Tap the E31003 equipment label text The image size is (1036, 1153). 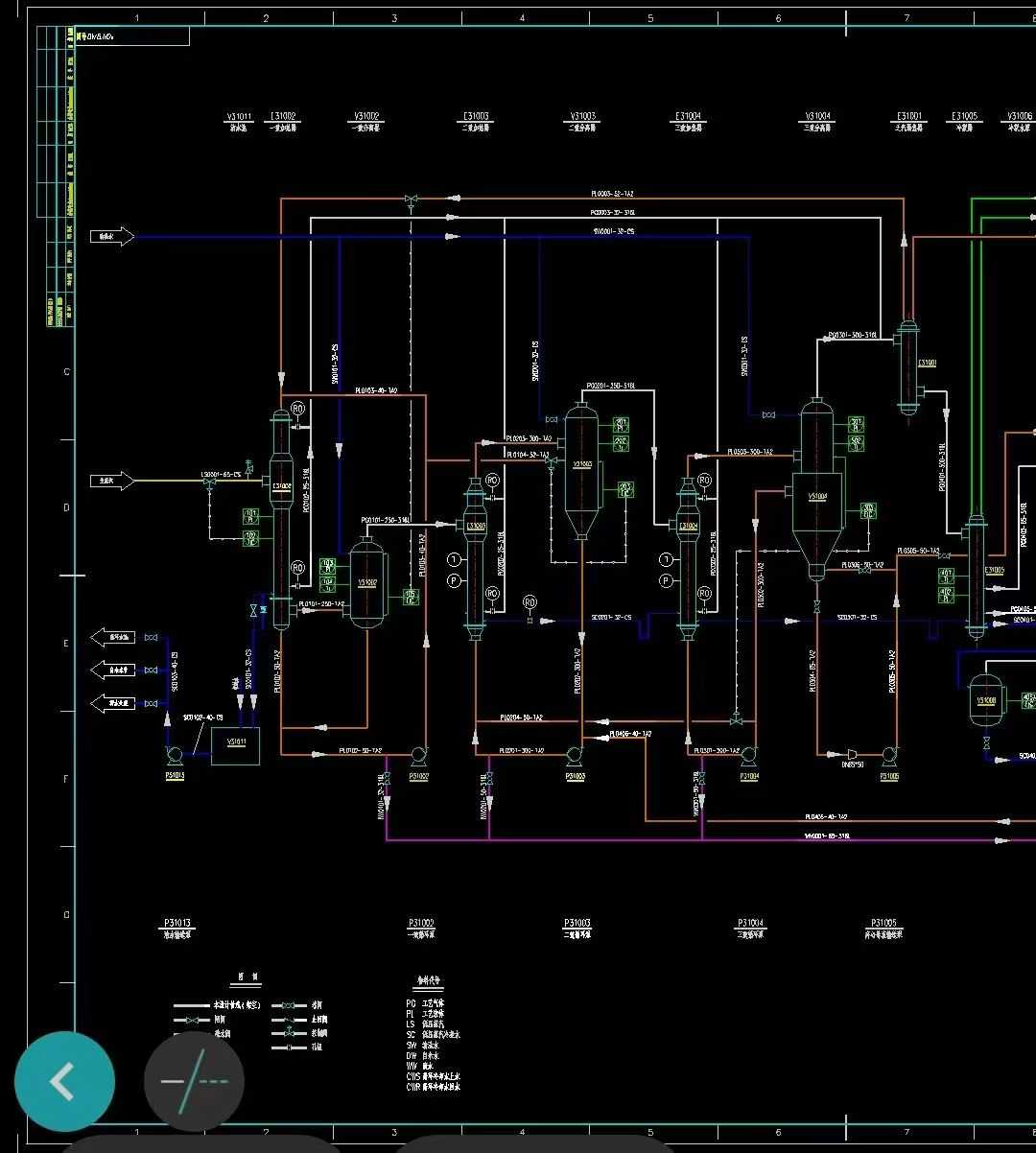[x=477, y=115]
